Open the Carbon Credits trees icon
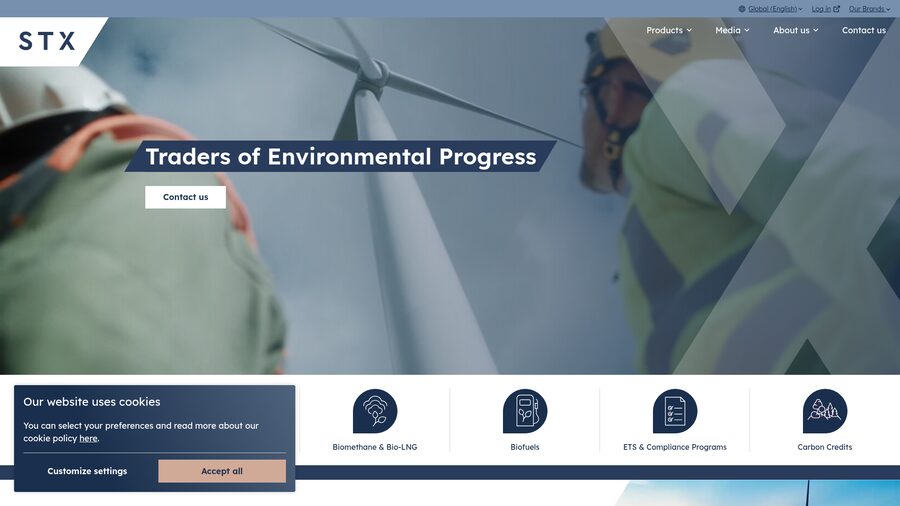This screenshot has height=506, width=900. pos(825,411)
